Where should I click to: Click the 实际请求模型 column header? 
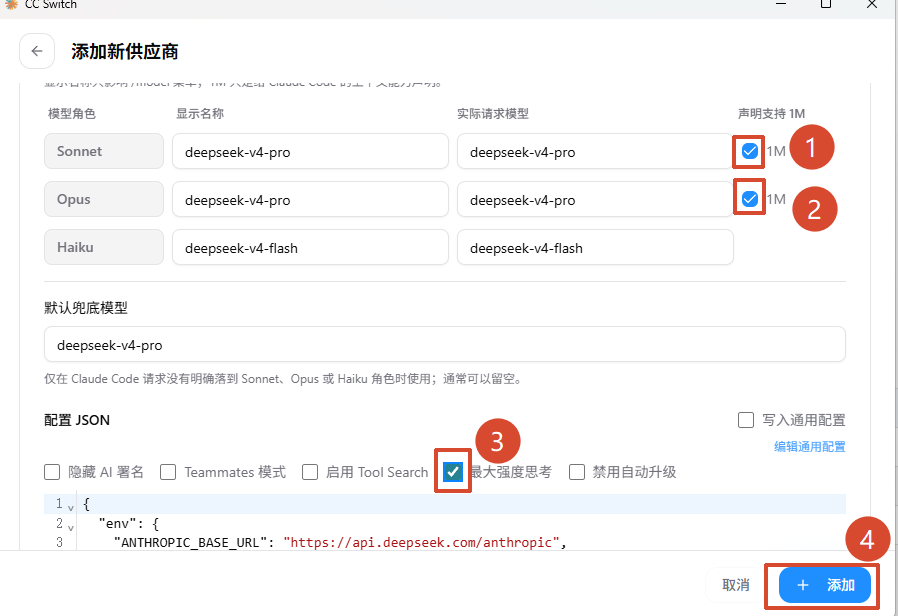click(x=493, y=114)
